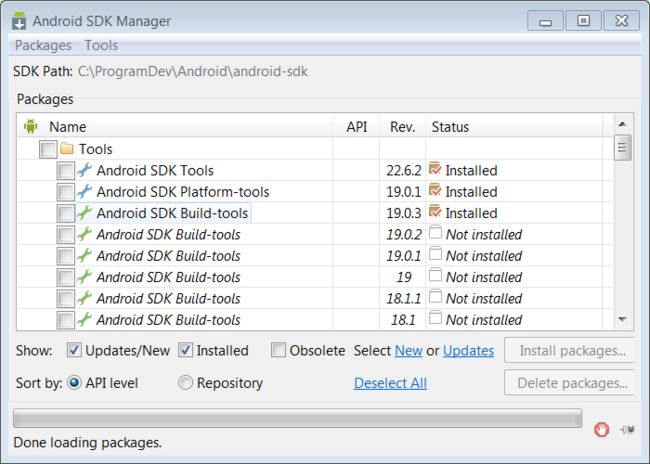Click the Tools folder icon
This screenshot has width=650, height=464.
67,148
